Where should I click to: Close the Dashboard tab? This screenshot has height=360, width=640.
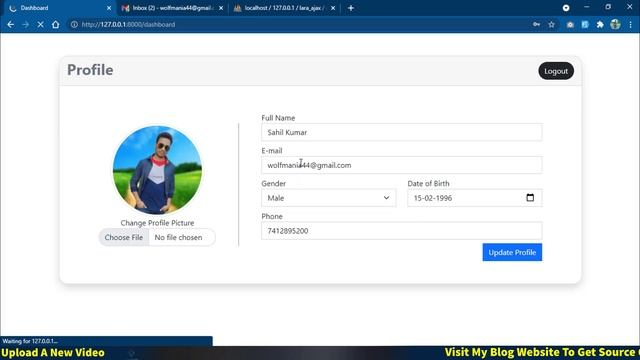point(109,8)
